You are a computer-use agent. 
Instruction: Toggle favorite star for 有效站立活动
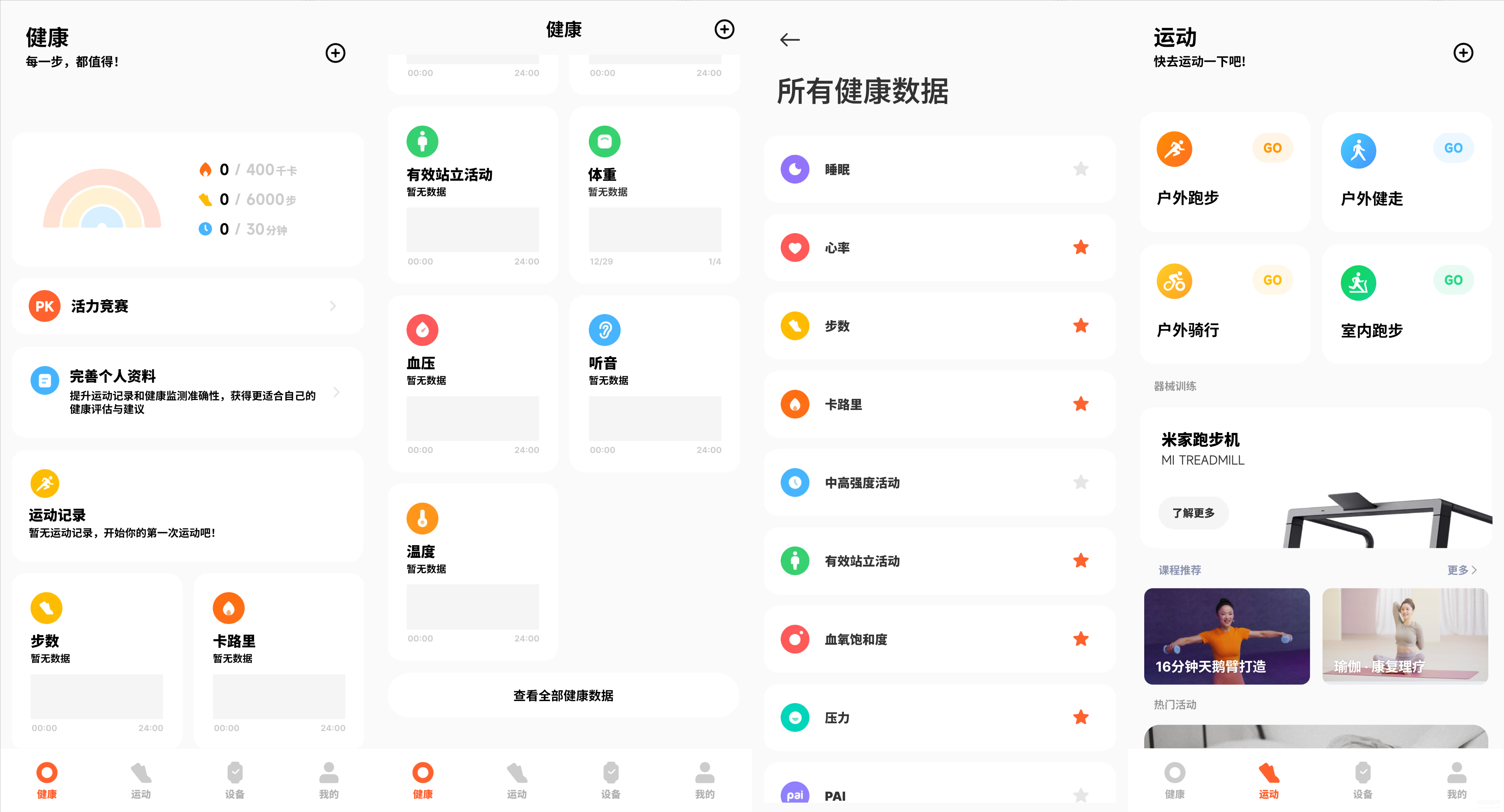(x=1081, y=561)
